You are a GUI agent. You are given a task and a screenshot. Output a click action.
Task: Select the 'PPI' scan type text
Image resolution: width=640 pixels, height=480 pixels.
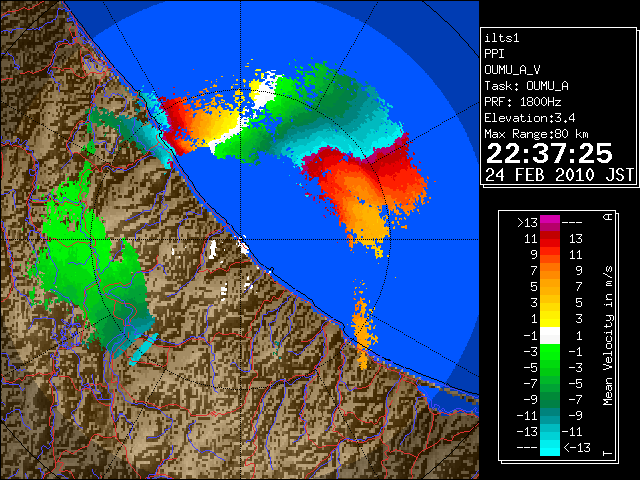tap(494, 54)
